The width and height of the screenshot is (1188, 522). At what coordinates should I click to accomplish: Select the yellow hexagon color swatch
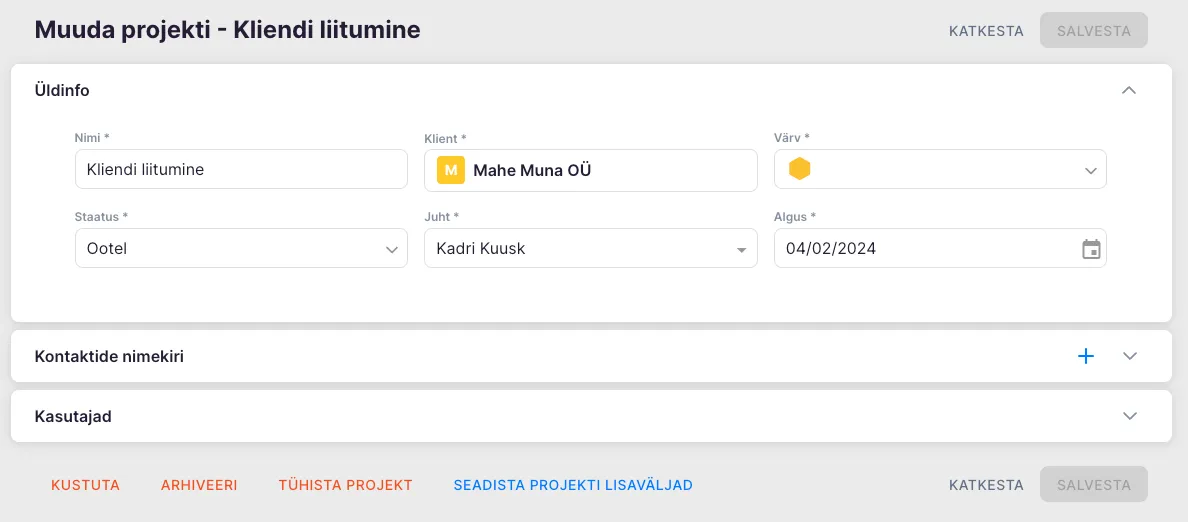(799, 170)
